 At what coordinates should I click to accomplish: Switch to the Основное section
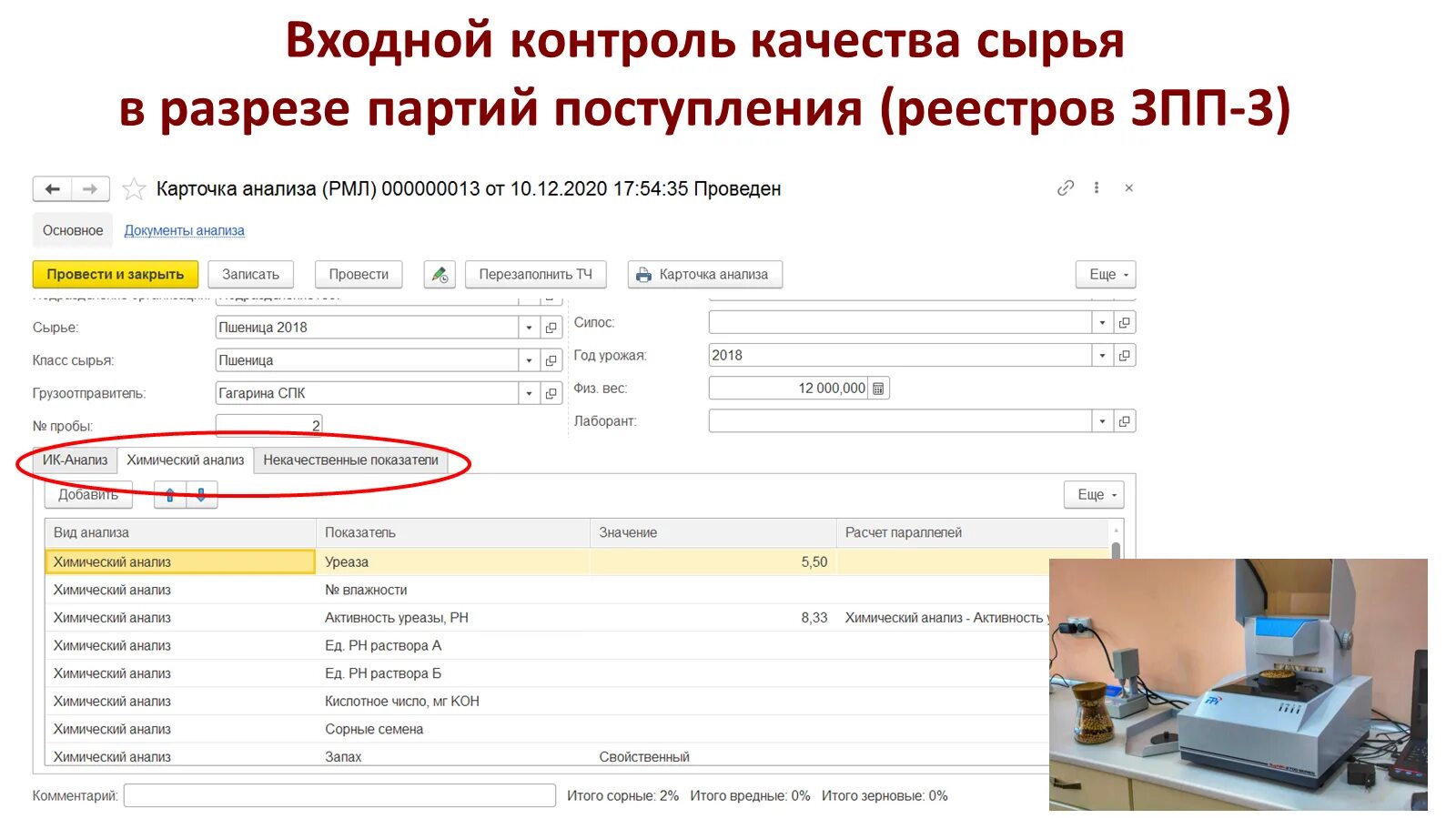73,230
